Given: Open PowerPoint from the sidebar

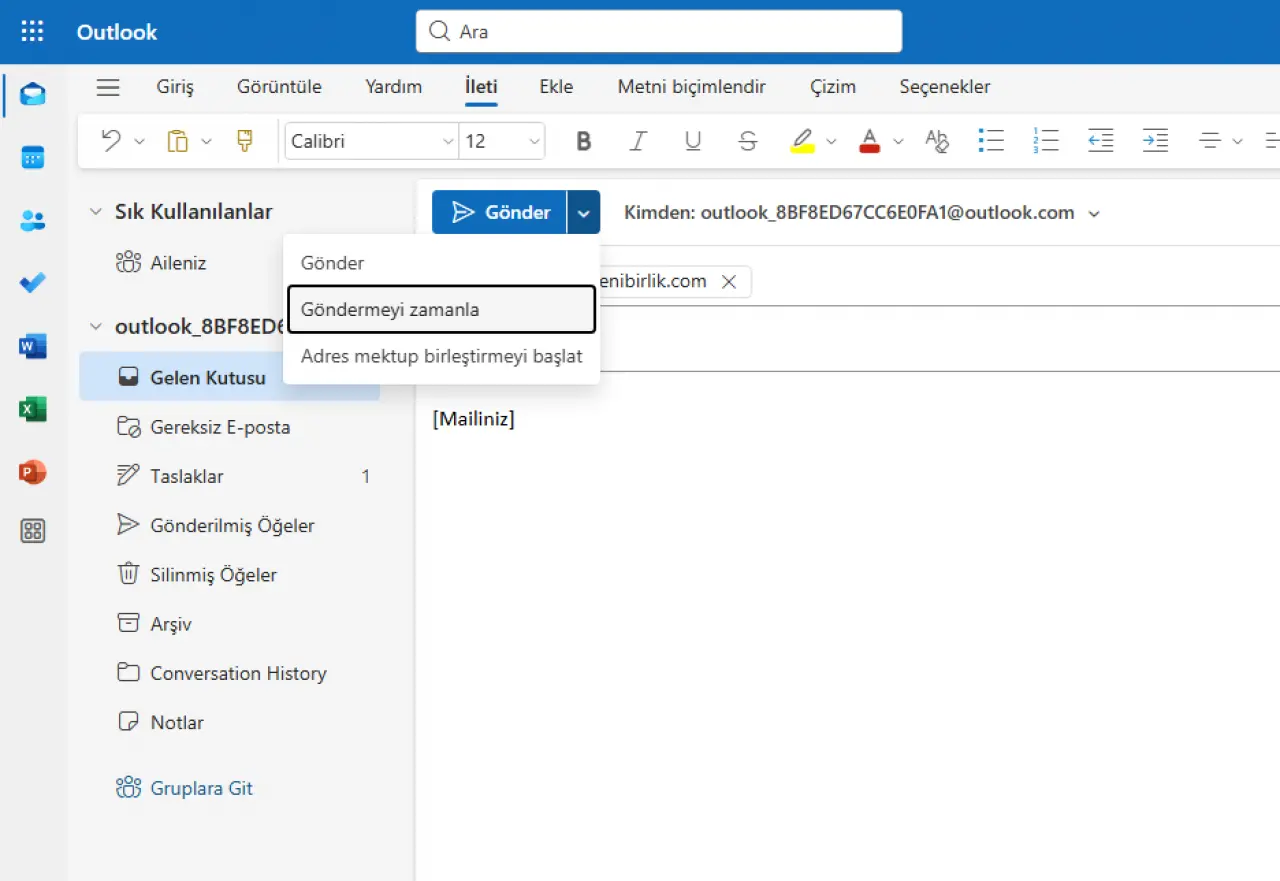Looking at the screenshot, I should [x=33, y=472].
